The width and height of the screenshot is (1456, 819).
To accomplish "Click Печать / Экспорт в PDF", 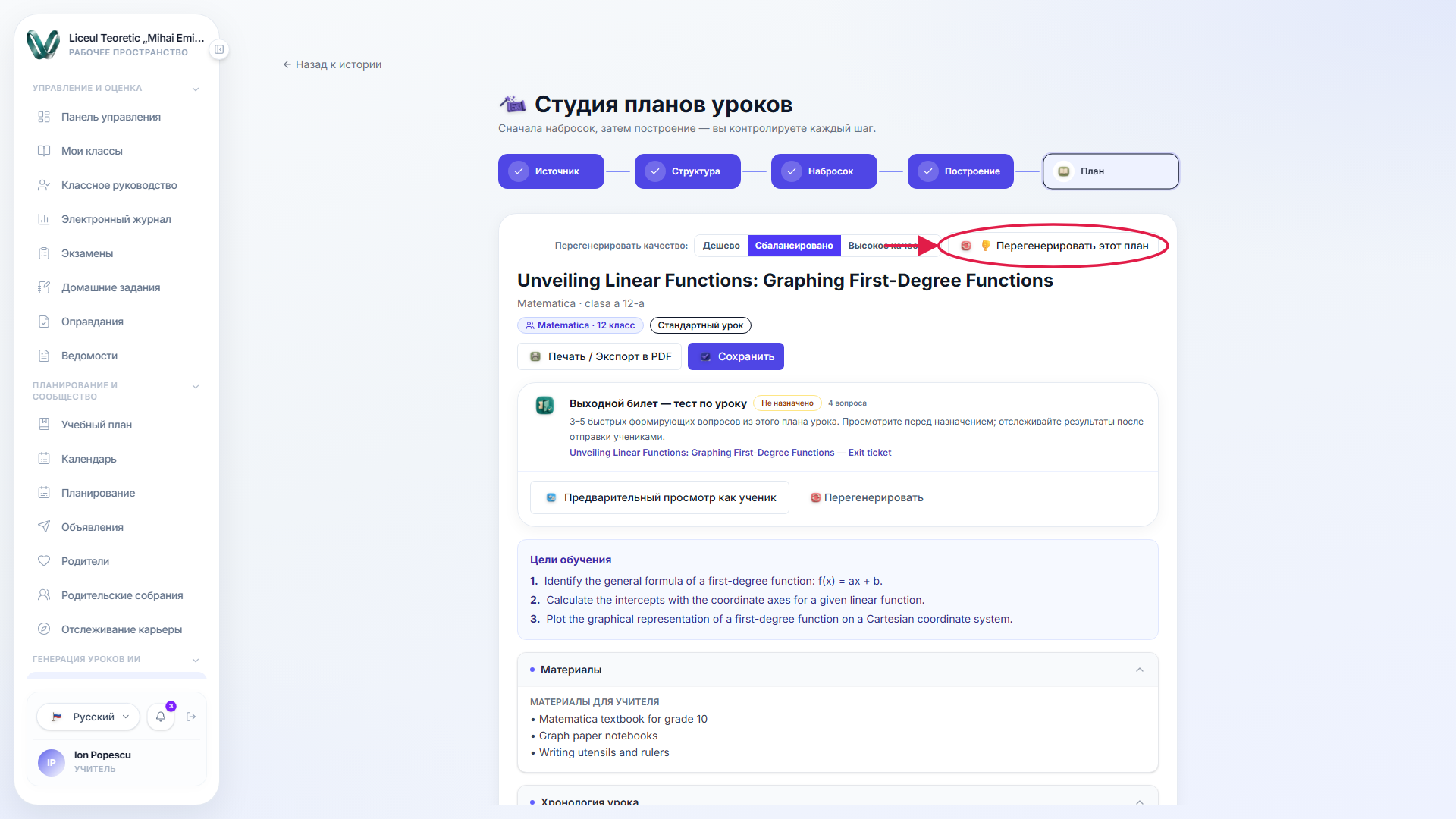I will click(599, 356).
